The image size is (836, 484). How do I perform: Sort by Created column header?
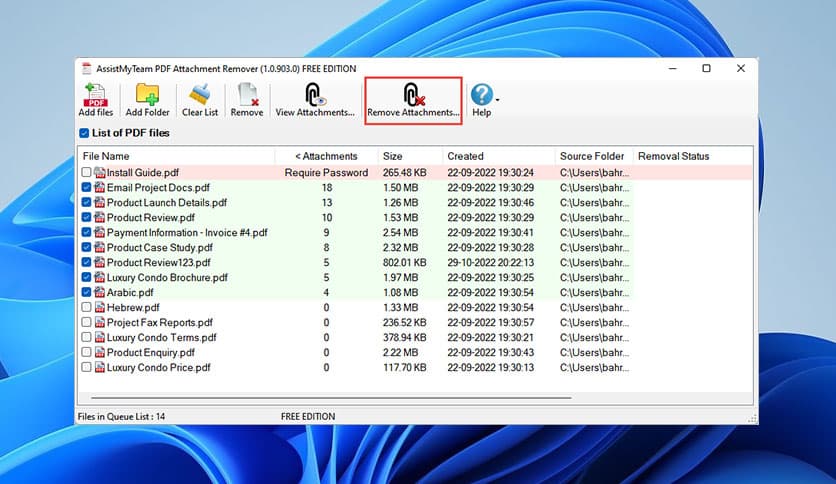[499, 156]
